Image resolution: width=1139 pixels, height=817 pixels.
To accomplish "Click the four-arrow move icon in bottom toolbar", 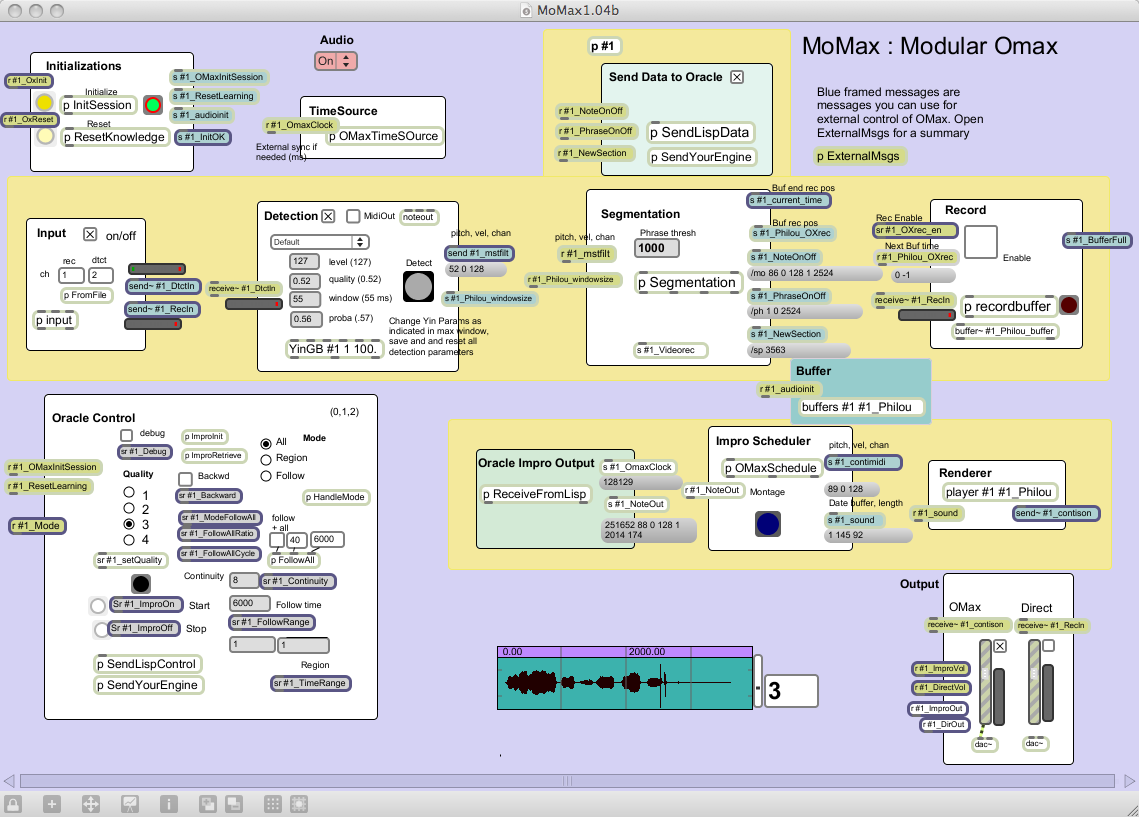I will tap(91, 804).
